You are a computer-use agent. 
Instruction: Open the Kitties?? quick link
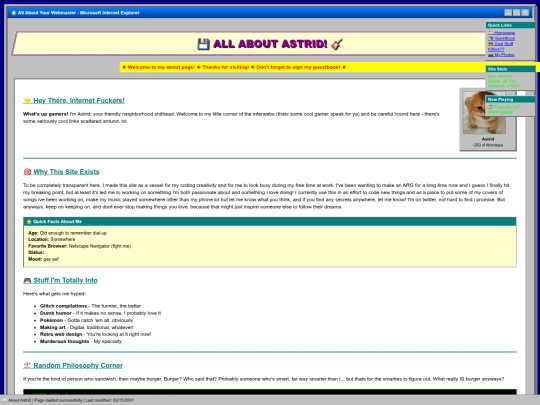pos(496,49)
